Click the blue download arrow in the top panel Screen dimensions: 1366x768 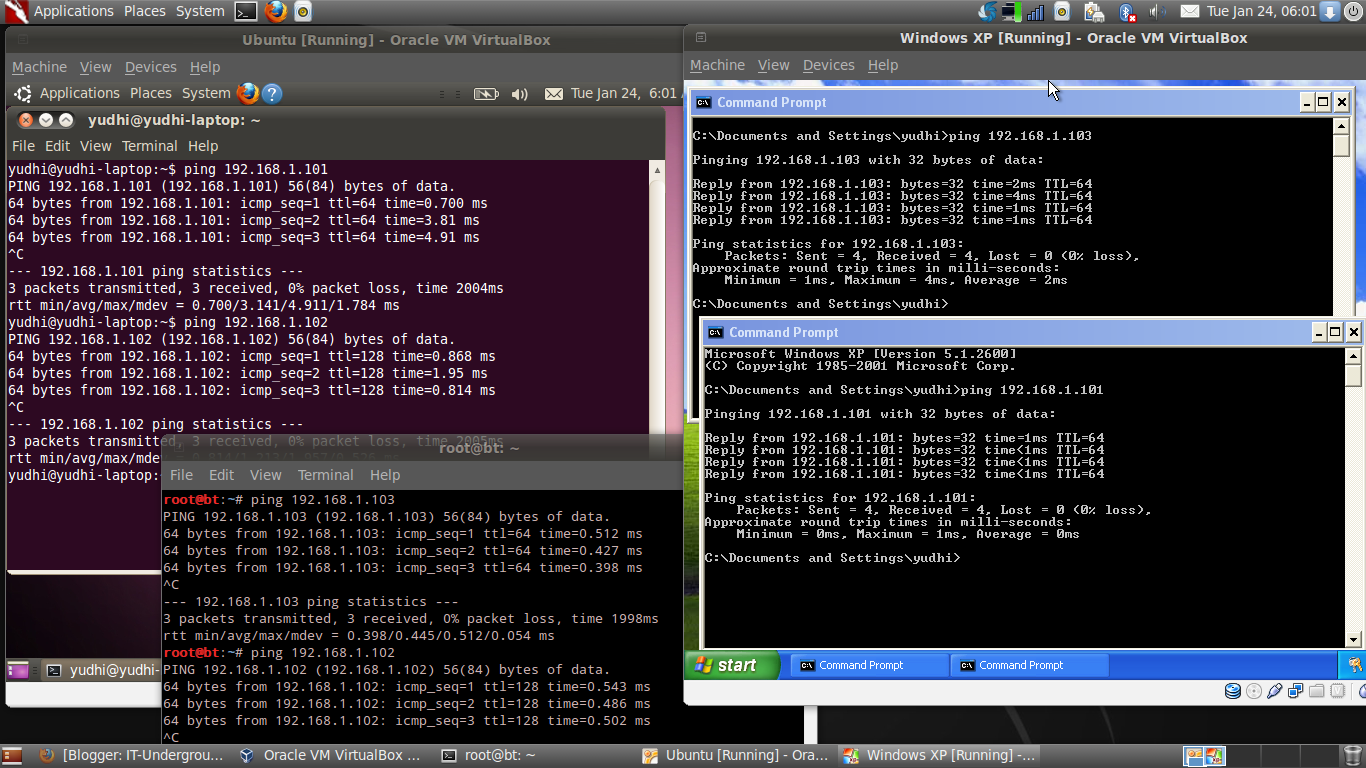tap(1329, 11)
